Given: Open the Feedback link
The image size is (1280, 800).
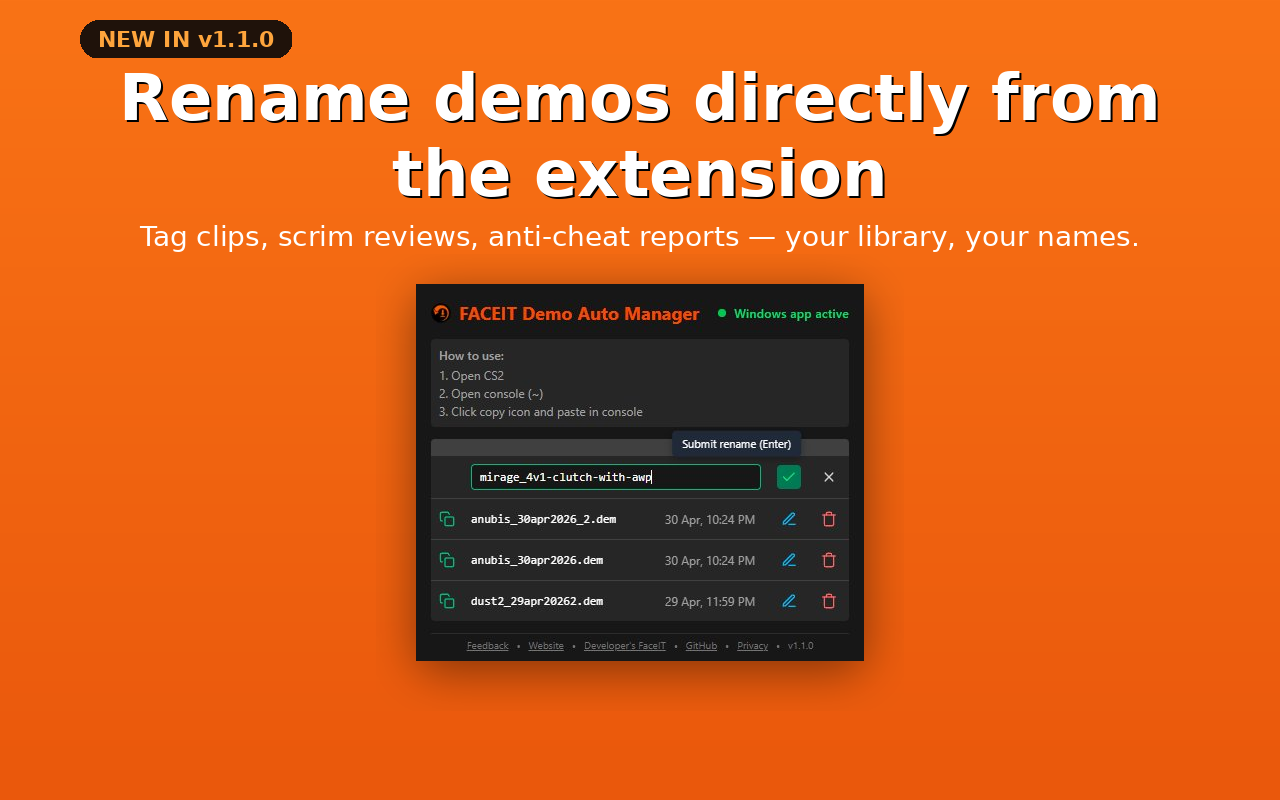Looking at the screenshot, I should (x=488, y=646).
